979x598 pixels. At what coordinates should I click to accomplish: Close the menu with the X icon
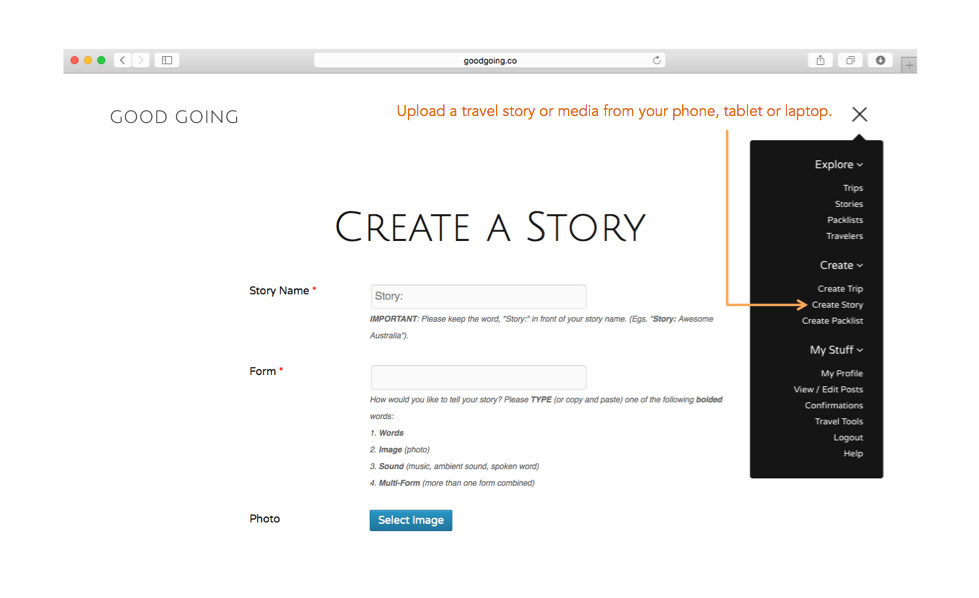click(860, 114)
